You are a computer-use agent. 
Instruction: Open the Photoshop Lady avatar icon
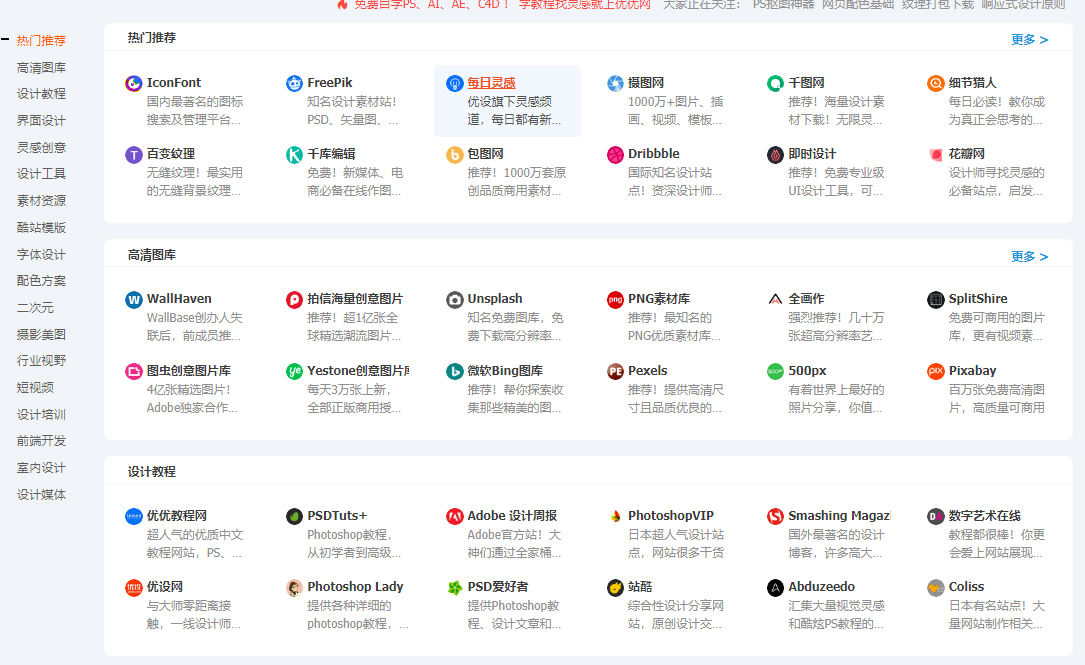(294, 588)
